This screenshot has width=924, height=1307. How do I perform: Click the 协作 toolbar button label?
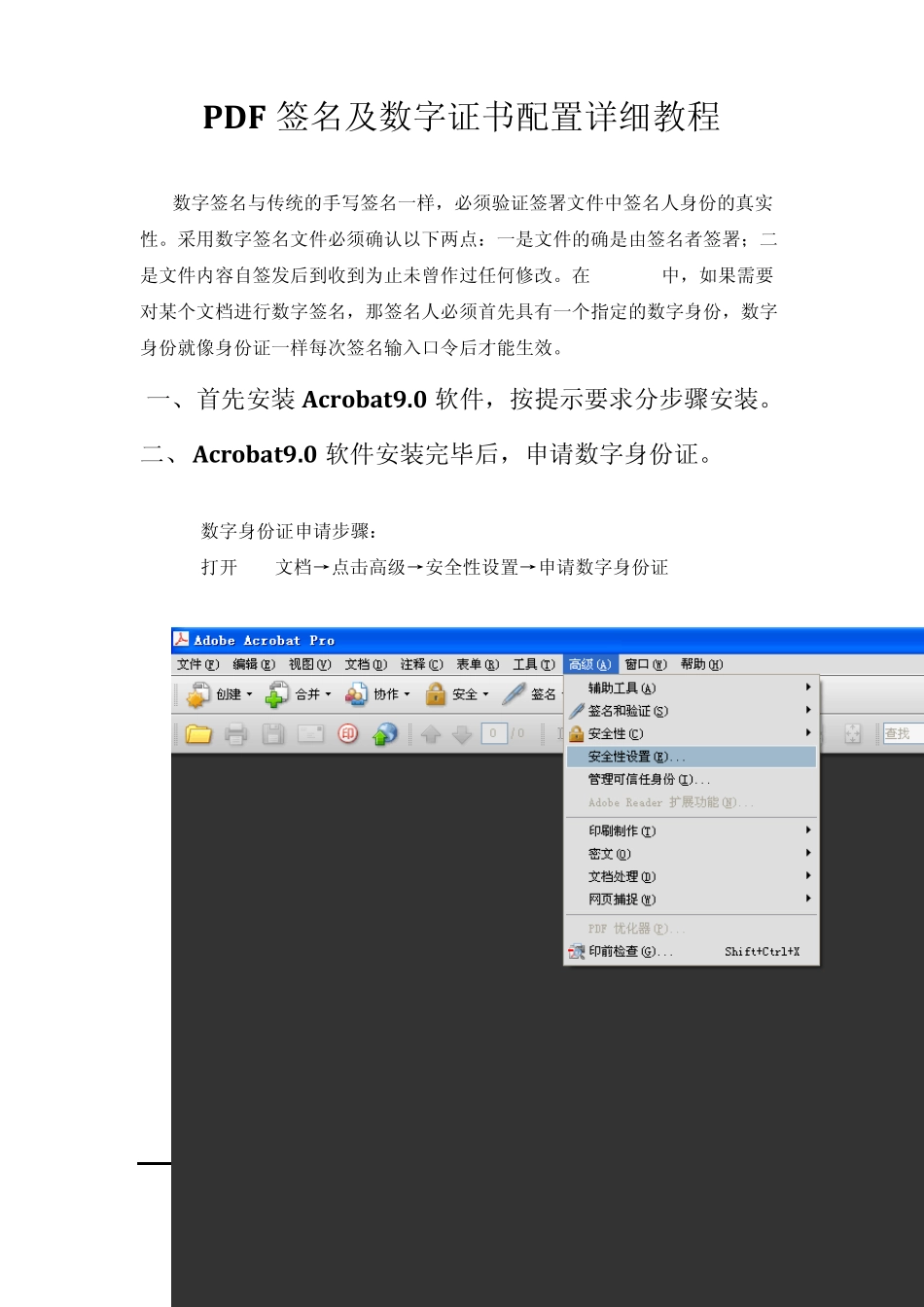click(386, 694)
